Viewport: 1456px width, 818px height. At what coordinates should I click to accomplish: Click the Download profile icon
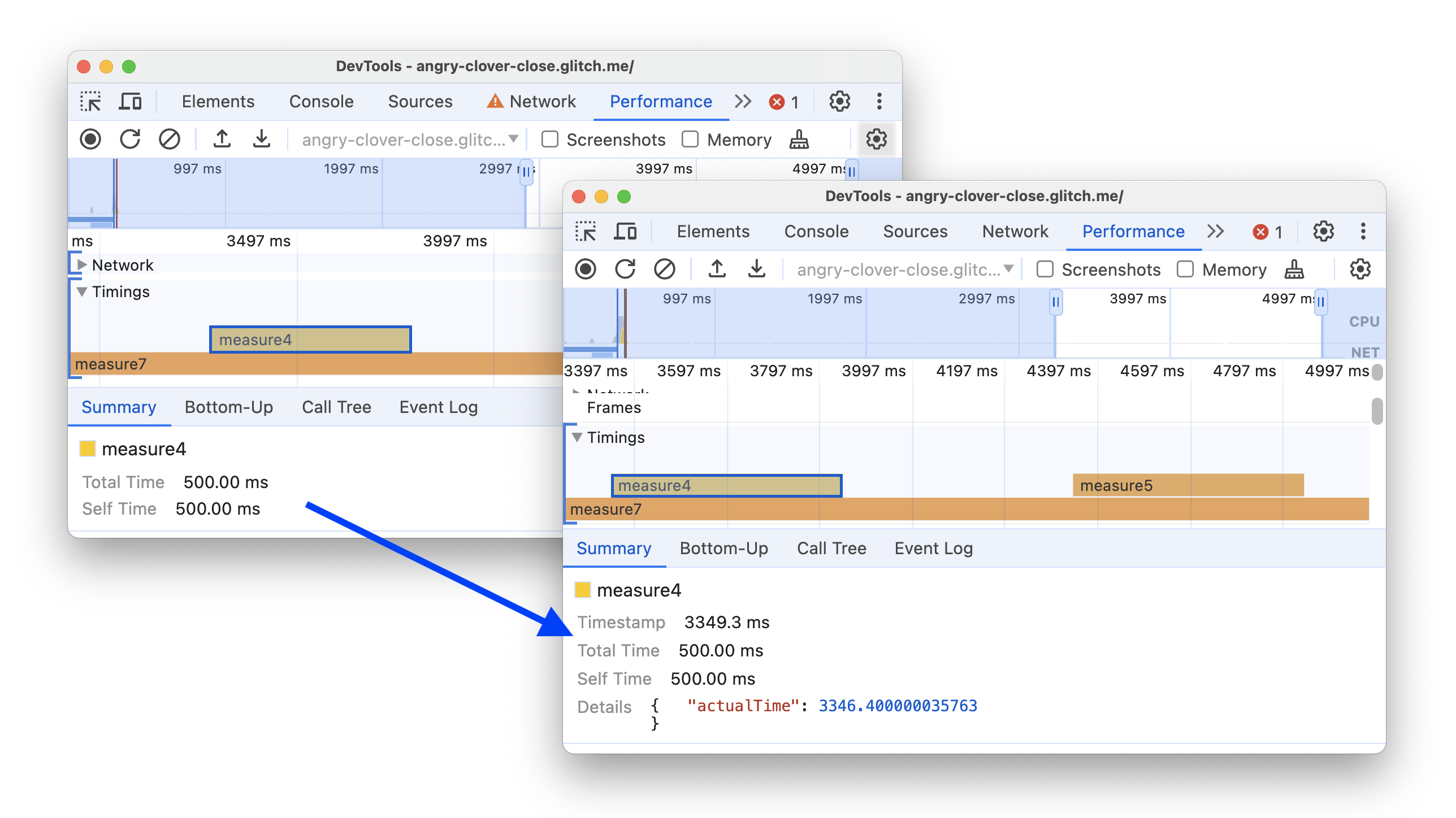click(x=758, y=270)
